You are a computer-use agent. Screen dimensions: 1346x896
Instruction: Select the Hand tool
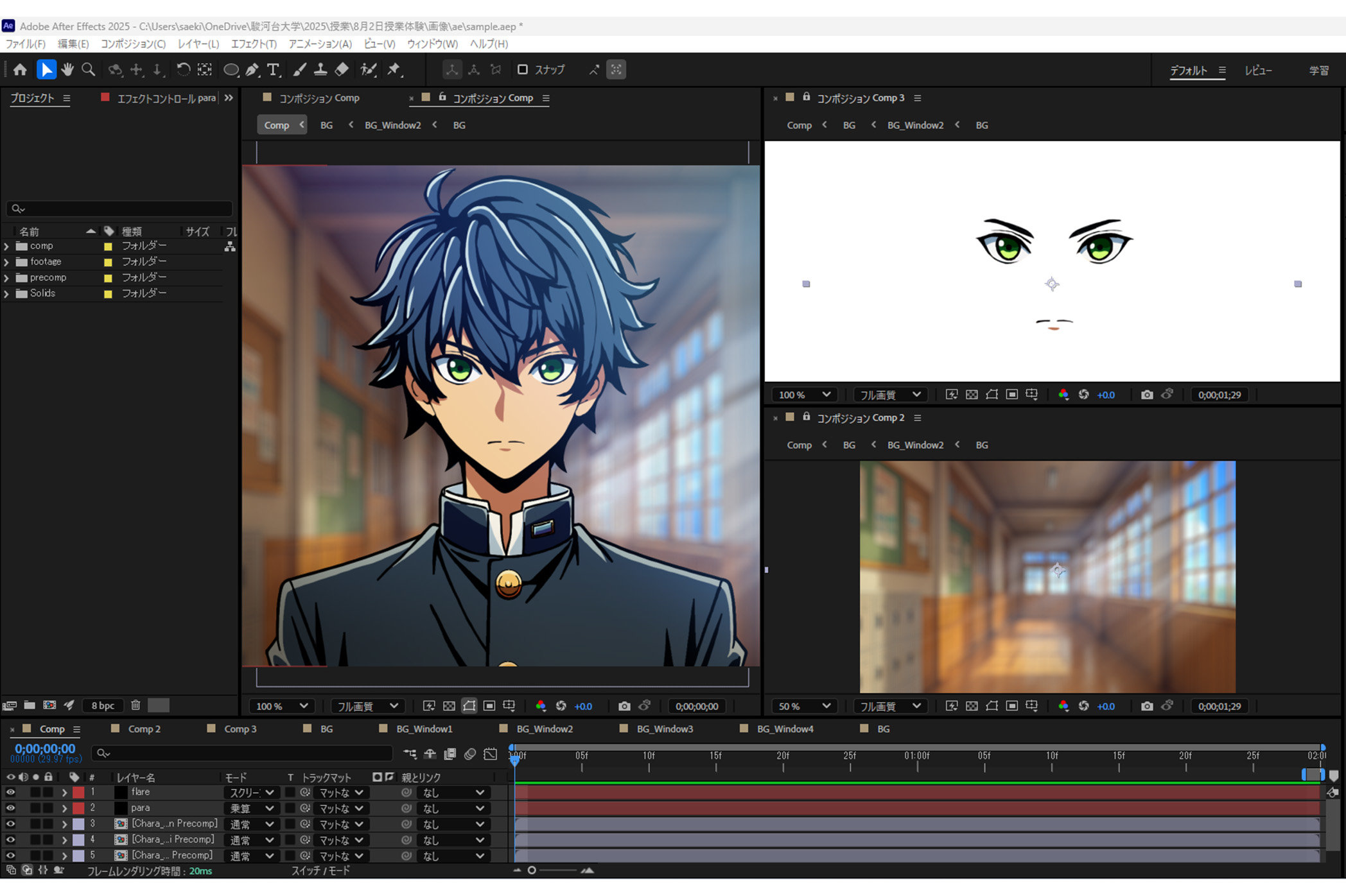click(67, 69)
